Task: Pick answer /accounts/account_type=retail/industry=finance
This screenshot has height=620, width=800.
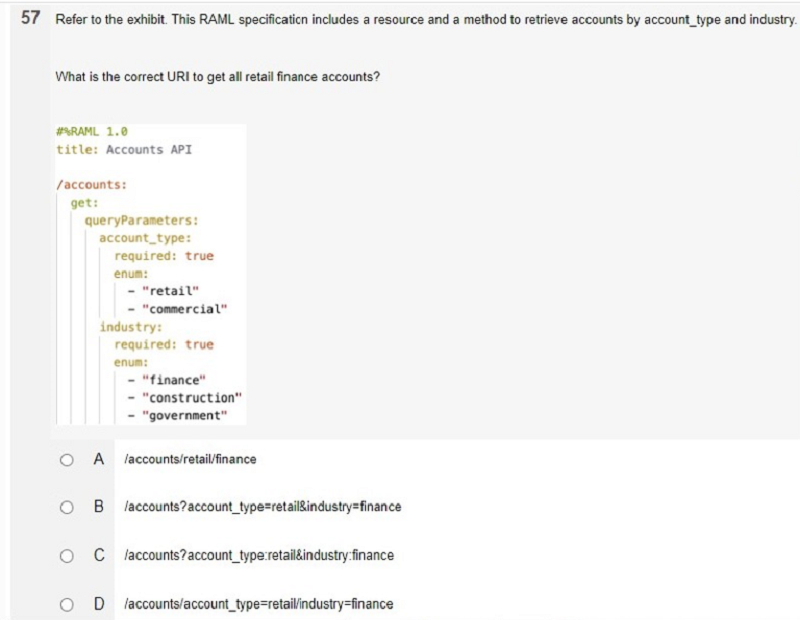Action: coord(259,604)
